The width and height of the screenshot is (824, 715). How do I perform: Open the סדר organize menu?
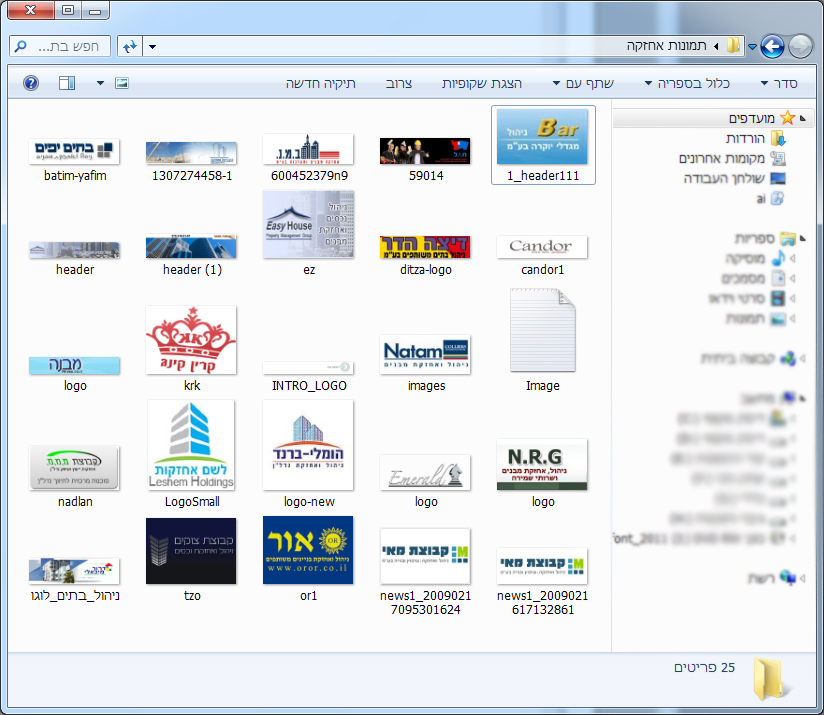[x=779, y=83]
